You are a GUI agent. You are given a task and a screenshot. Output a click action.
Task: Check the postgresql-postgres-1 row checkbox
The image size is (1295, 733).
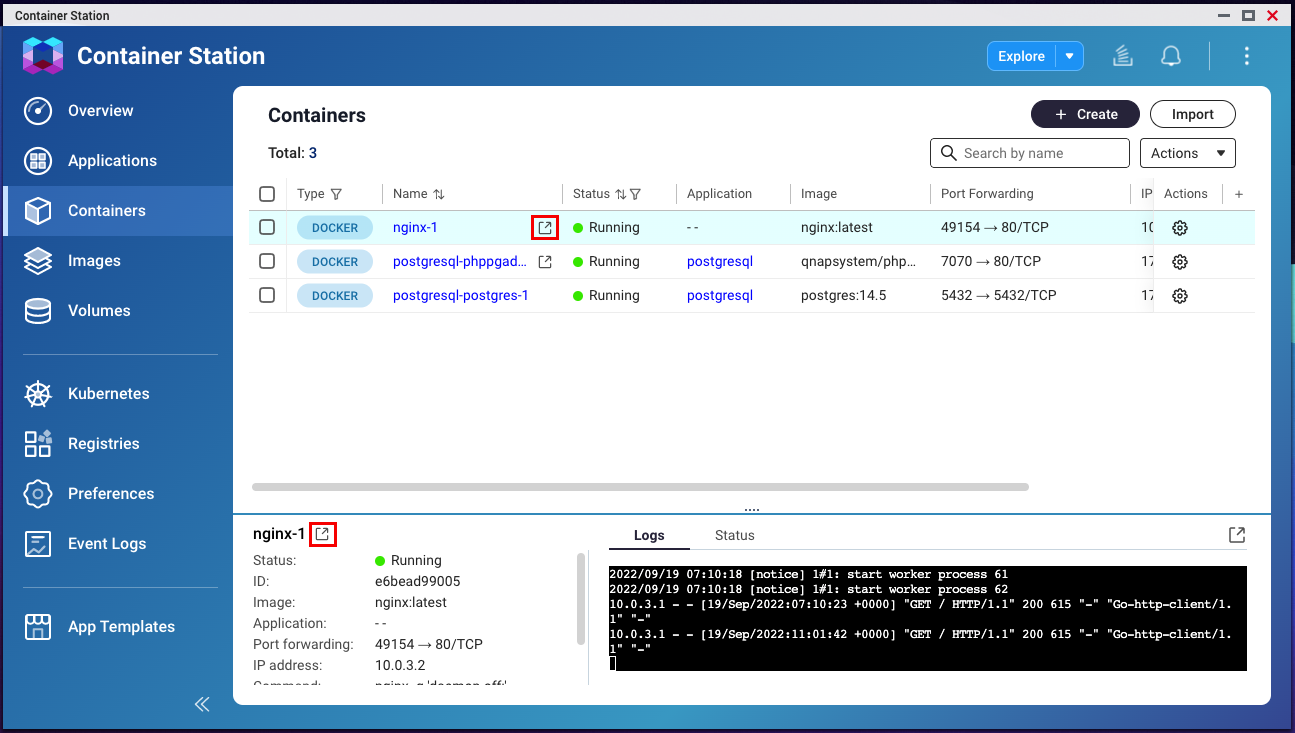[x=267, y=296]
